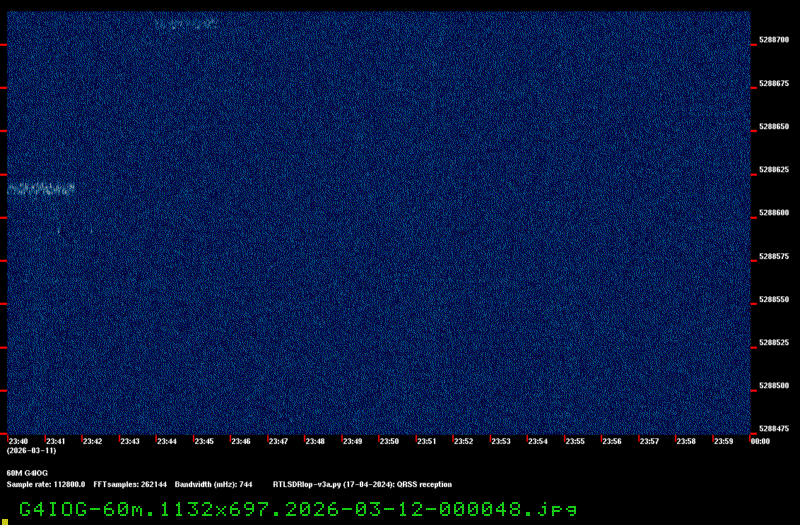Select the 5288525 frequency label
Screen dimensions: 800x525
click(774, 342)
